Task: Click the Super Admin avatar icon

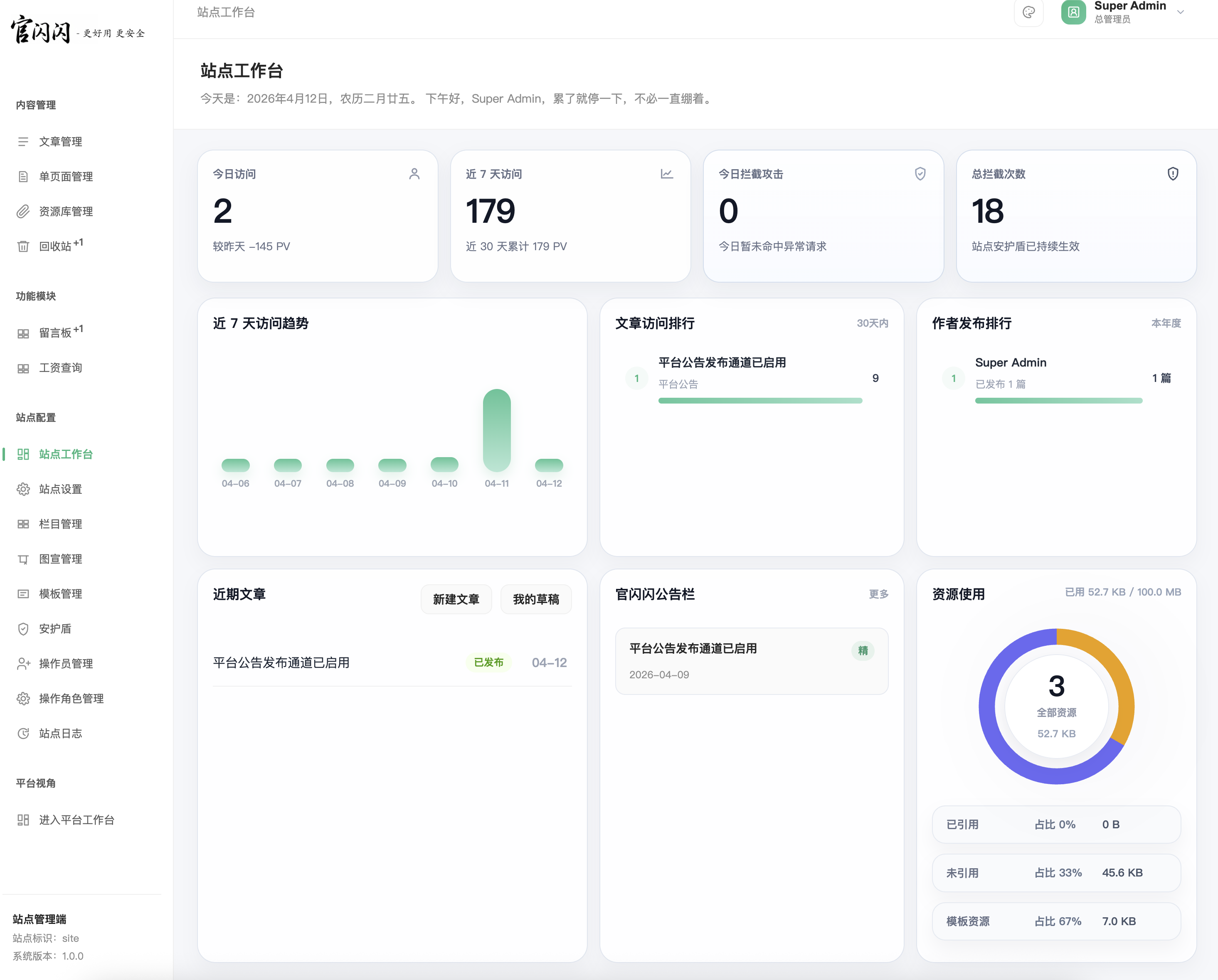Action: [1073, 12]
